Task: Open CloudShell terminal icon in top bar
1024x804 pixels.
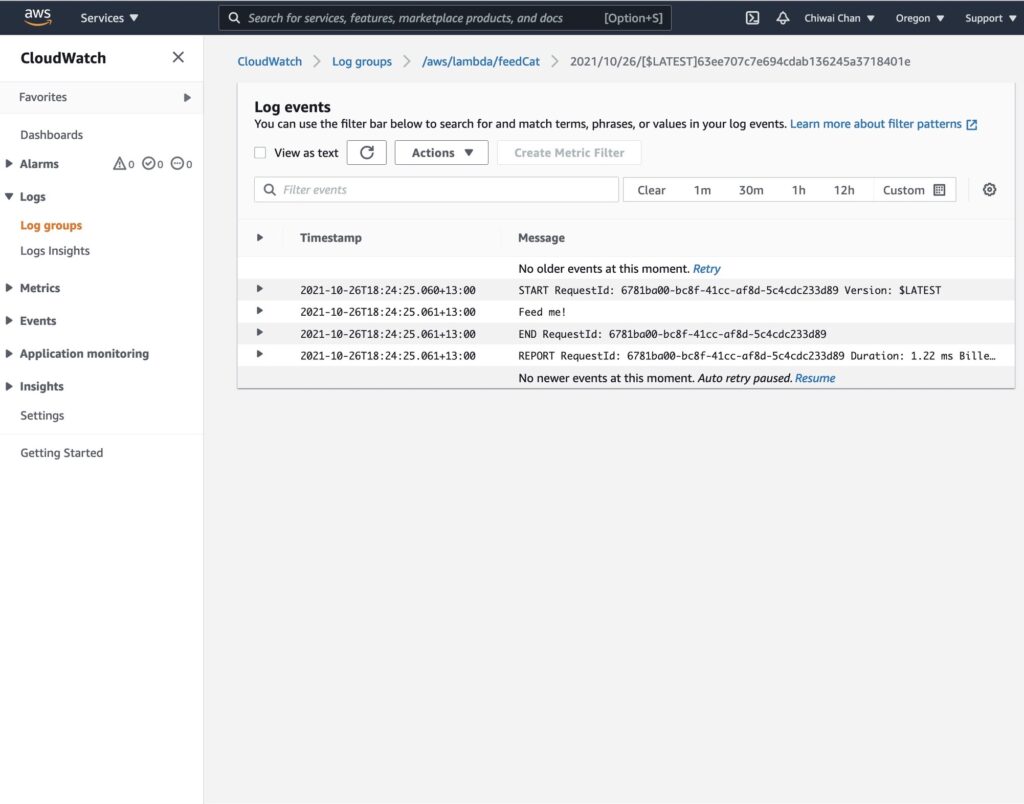Action: pyautogui.click(x=752, y=18)
